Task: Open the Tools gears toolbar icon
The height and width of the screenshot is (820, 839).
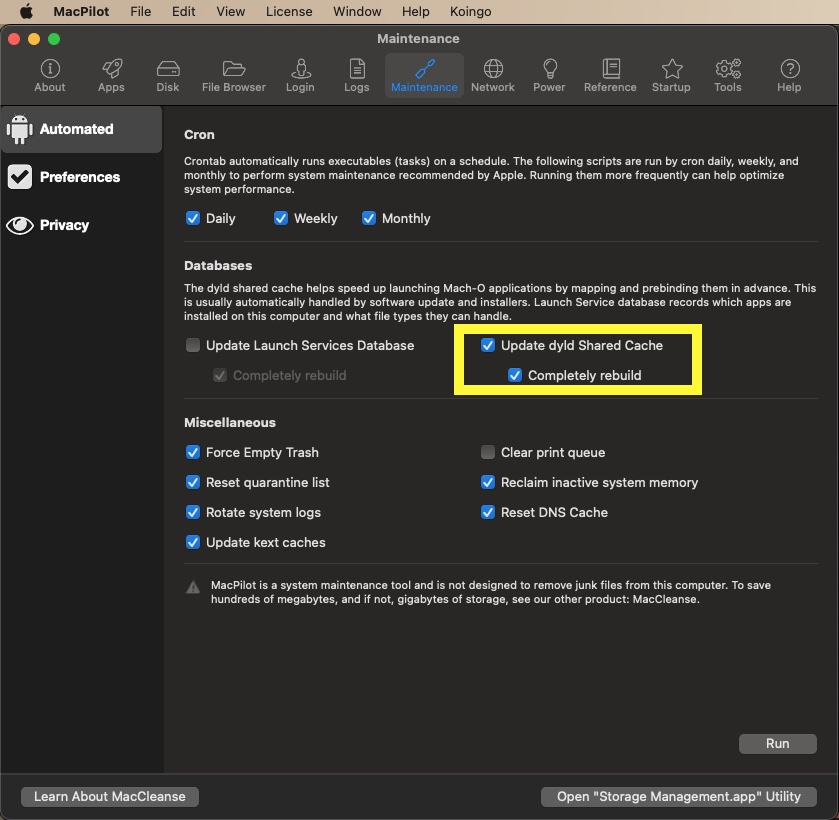Action: [728, 75]
